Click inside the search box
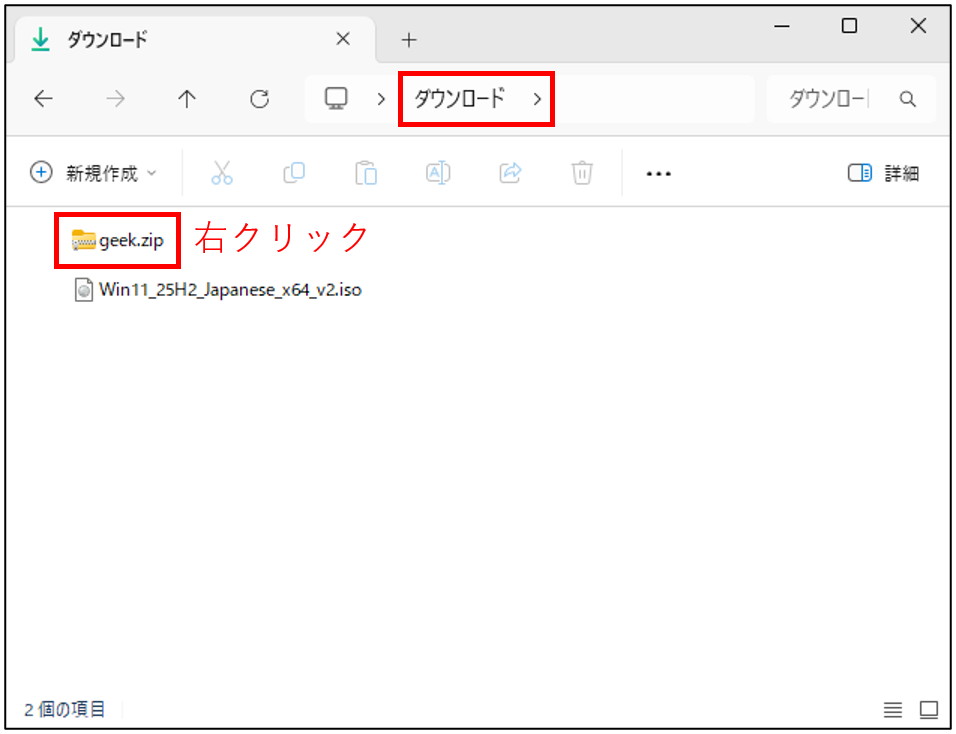The width and height of the screenshot is (956, 734). click(x=840, y=98)
